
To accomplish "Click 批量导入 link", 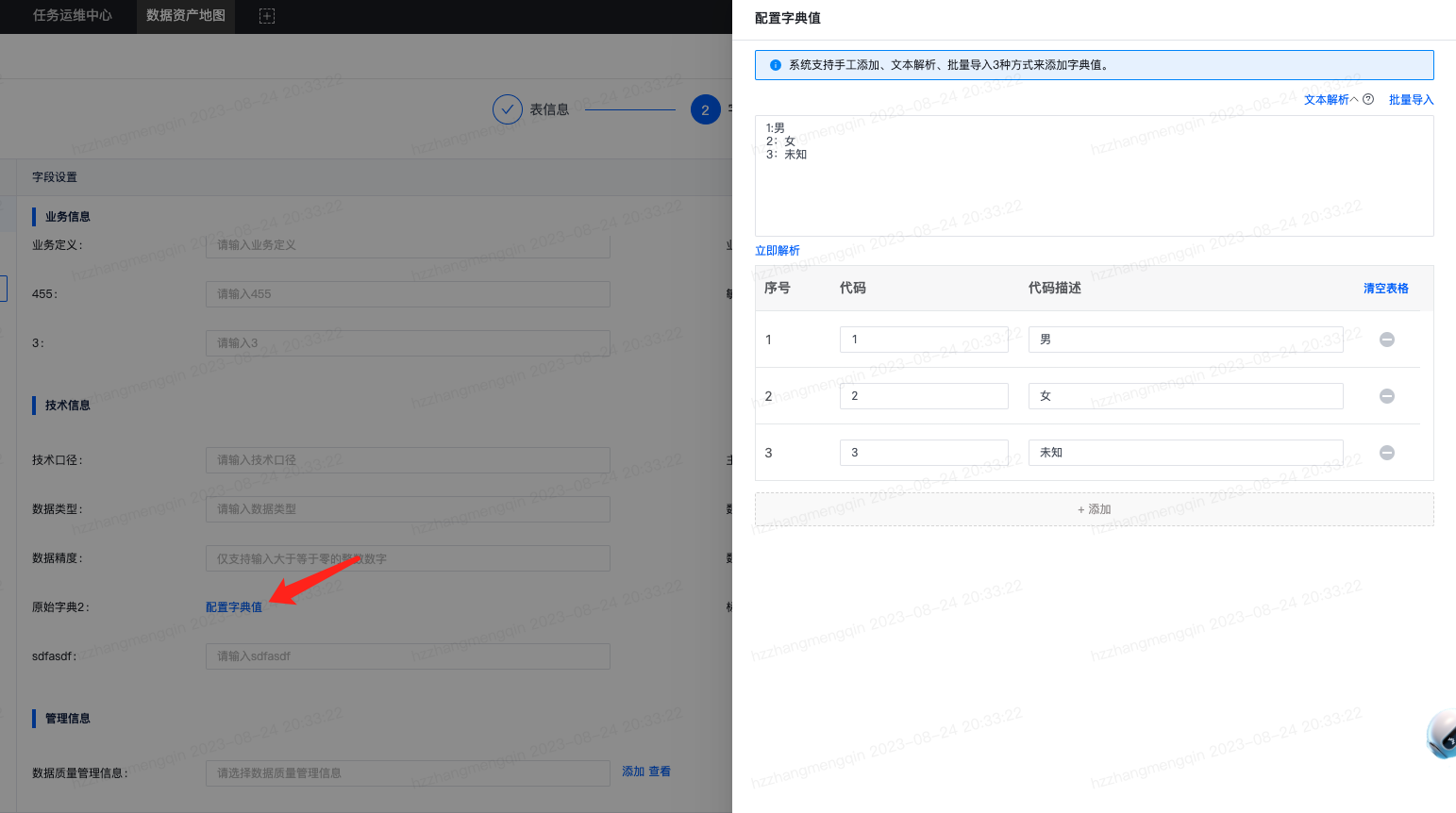I will pyautogui.click(x=1411, y=99).
